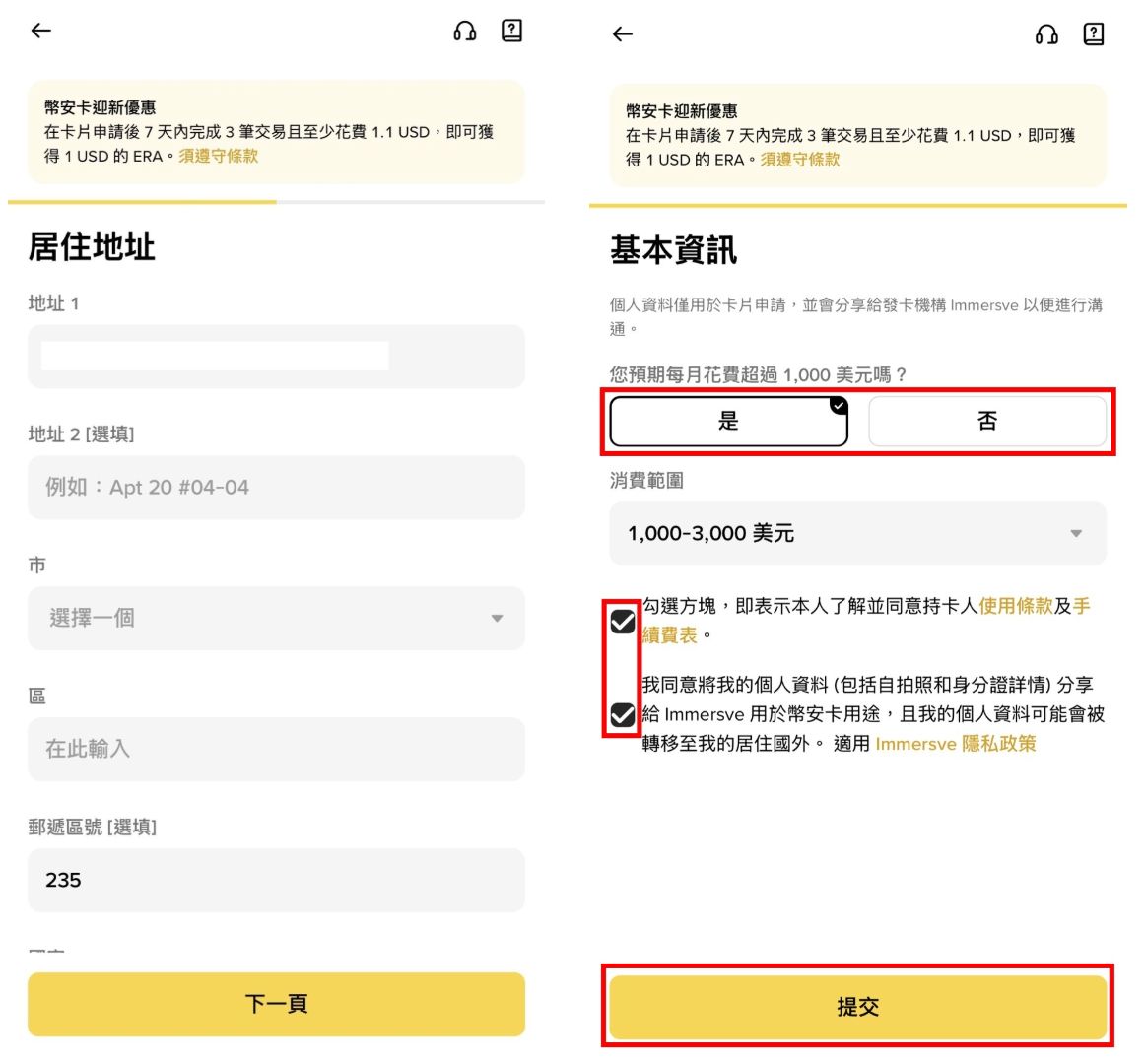Tap the 下一頁 button
This screenshot has height=1064, width=1145.
click(x=276, y=1003)
